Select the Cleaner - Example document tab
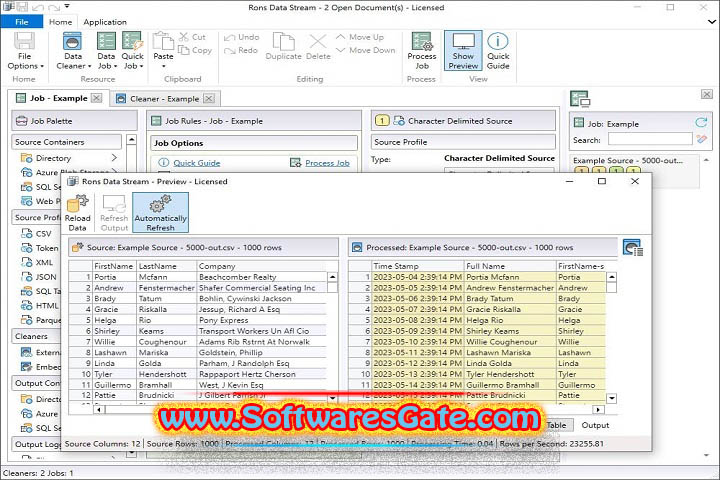 [x=164, y=98]
